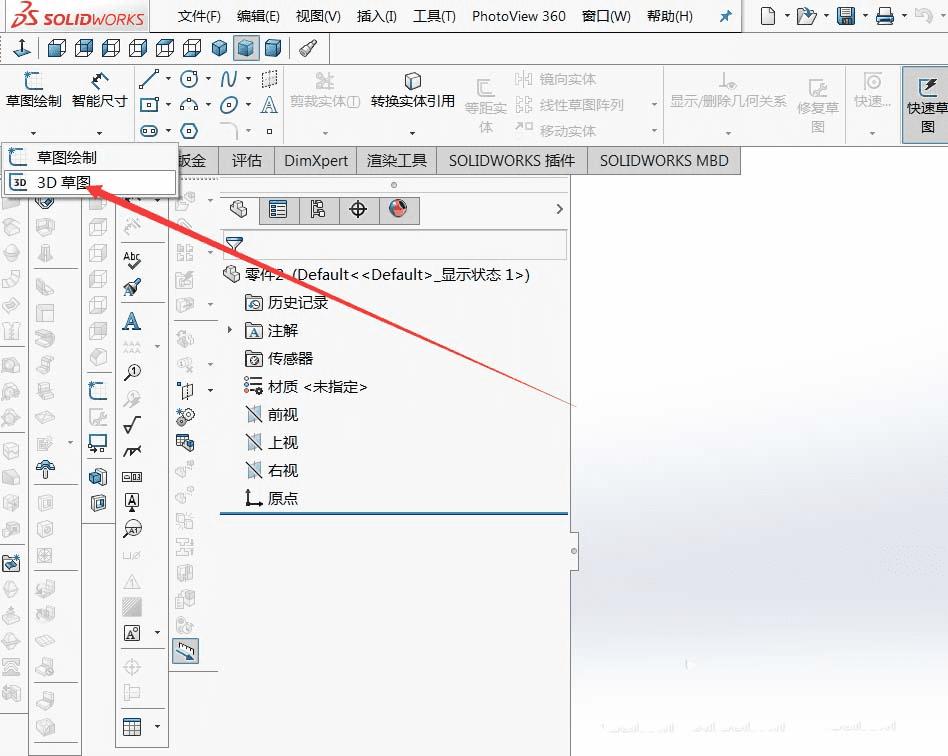Select the sketch Point tool
The width and height of the screenshot is (948, 756).
pos(270,131)
